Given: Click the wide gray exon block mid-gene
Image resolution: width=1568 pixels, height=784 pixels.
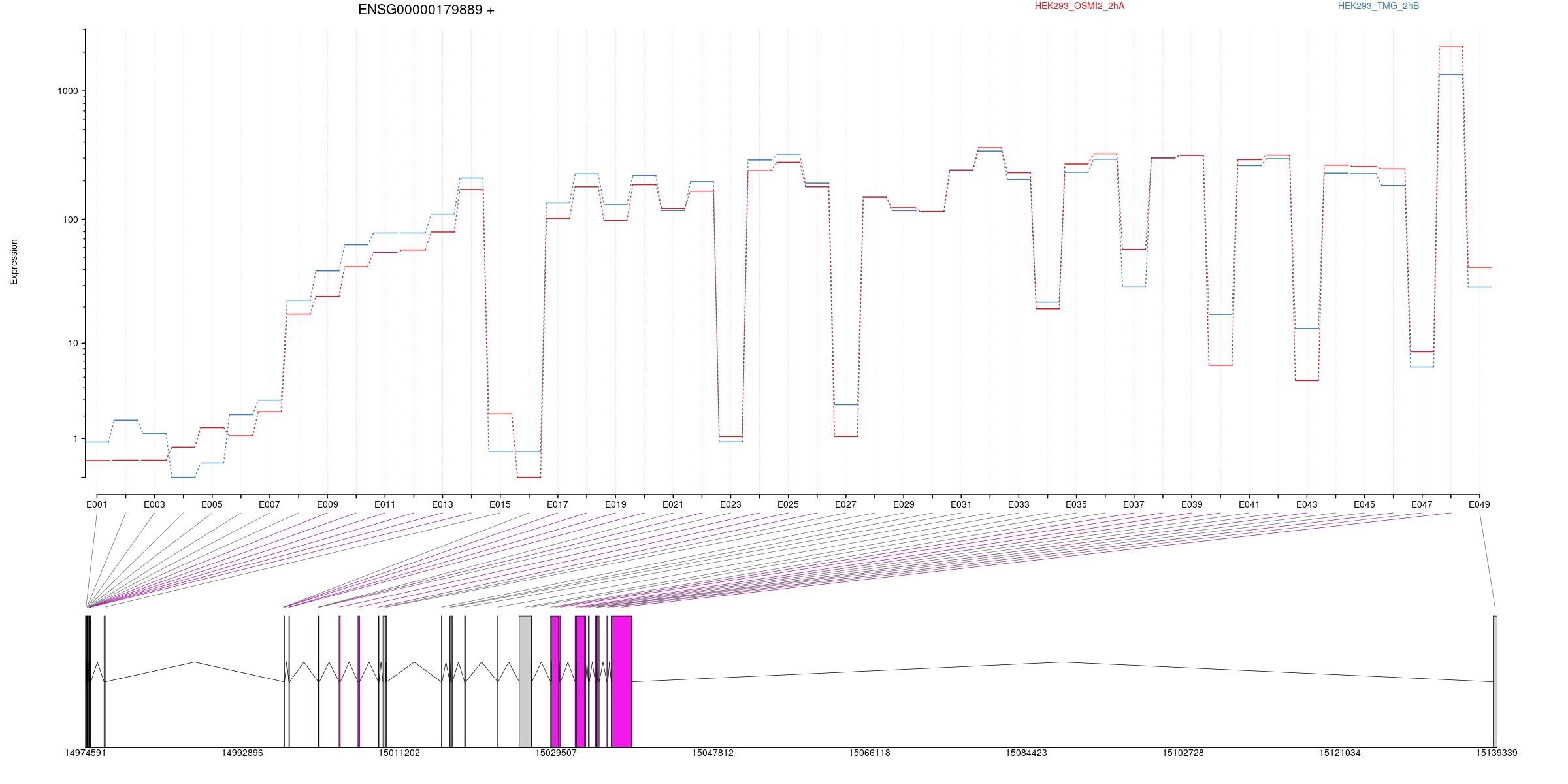Looking at the screenshot, I should tap(525, 681).
